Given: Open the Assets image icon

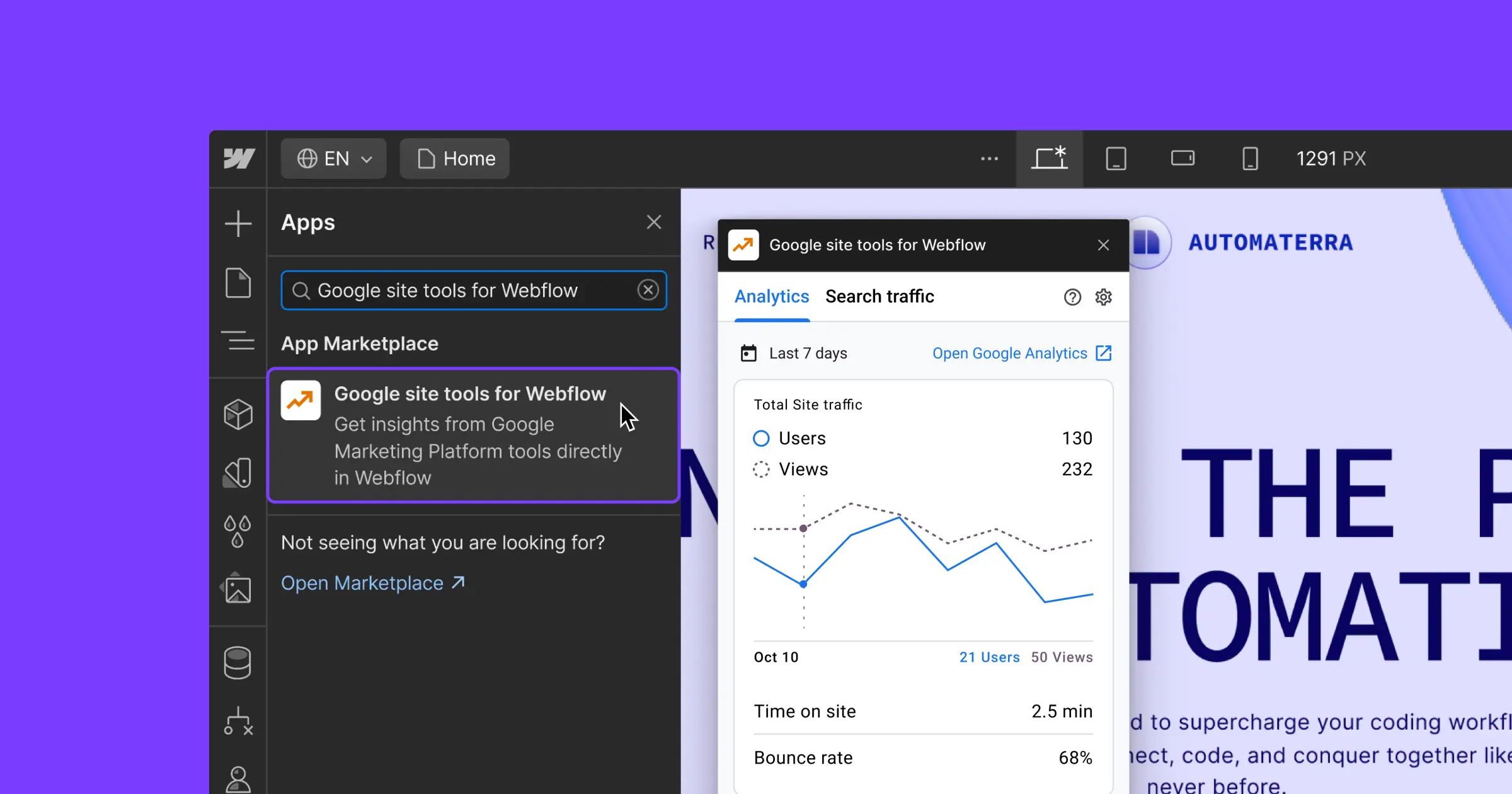Looking at the screenshot, I should [x=238, y=590].
